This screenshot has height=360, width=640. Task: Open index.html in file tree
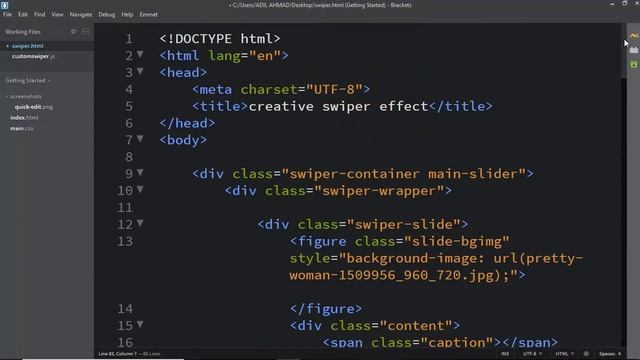(24, 118)
